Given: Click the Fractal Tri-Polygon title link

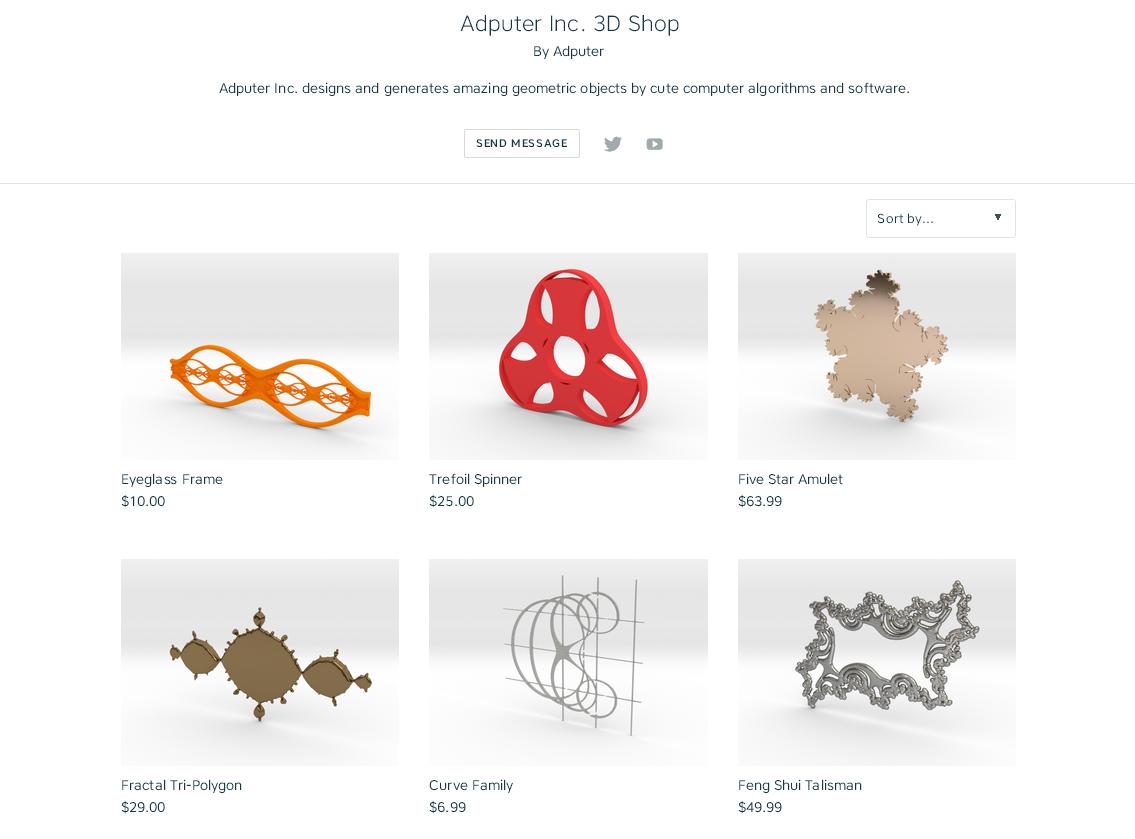Looking at the screenshot, I should click(181, 785).
